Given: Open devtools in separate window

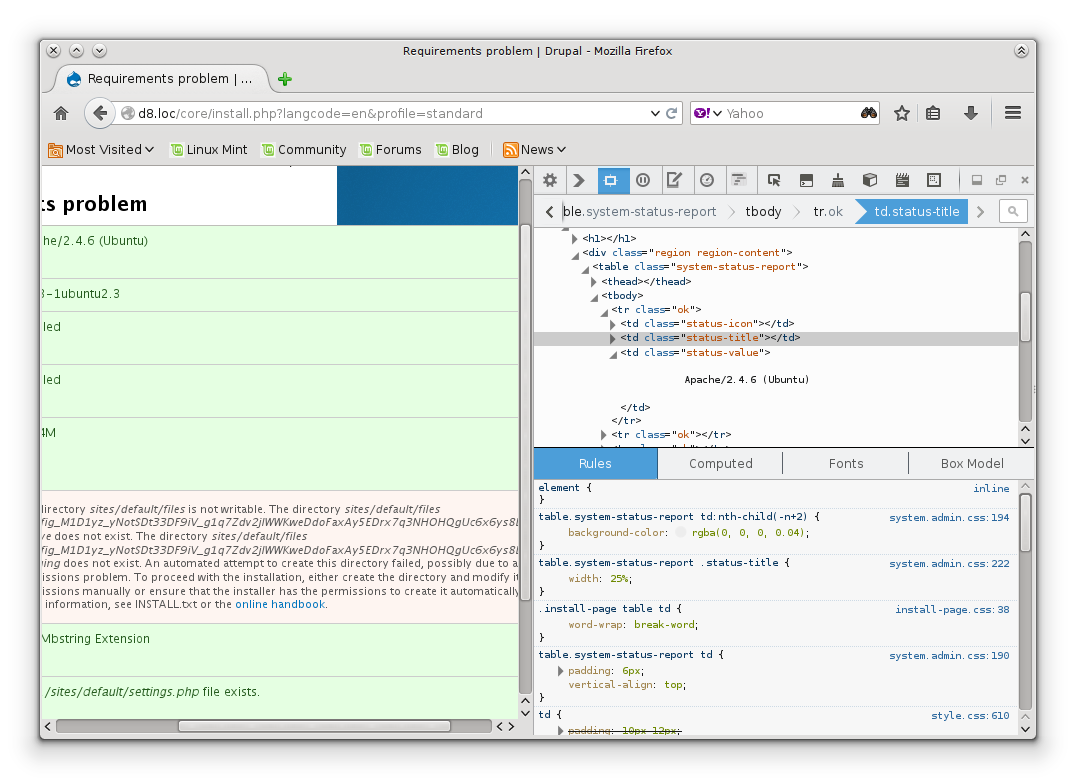Looking at the screenshot, I should 1001,181.
